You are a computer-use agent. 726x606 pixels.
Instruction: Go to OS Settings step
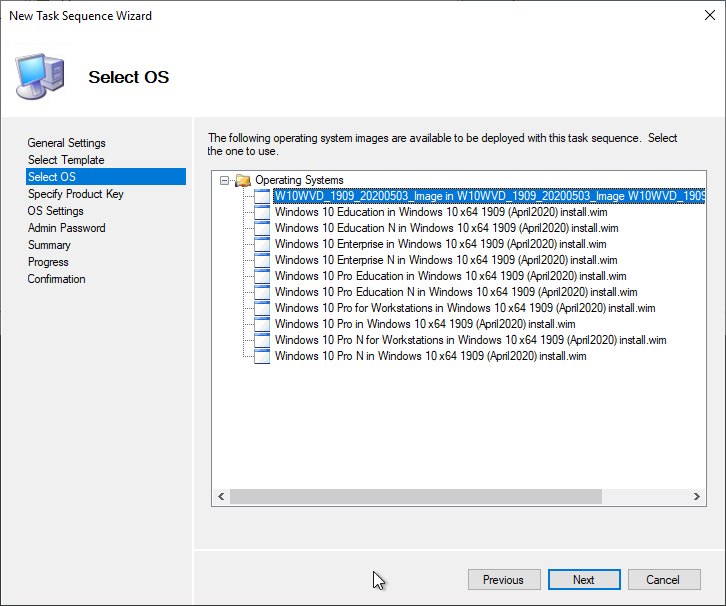pos(55,211)
